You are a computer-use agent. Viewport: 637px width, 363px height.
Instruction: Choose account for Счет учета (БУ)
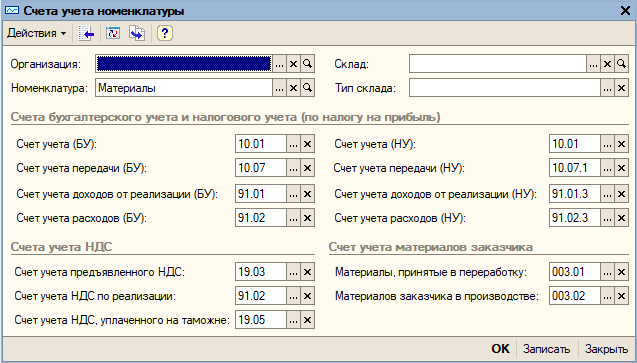click(293, 144)
